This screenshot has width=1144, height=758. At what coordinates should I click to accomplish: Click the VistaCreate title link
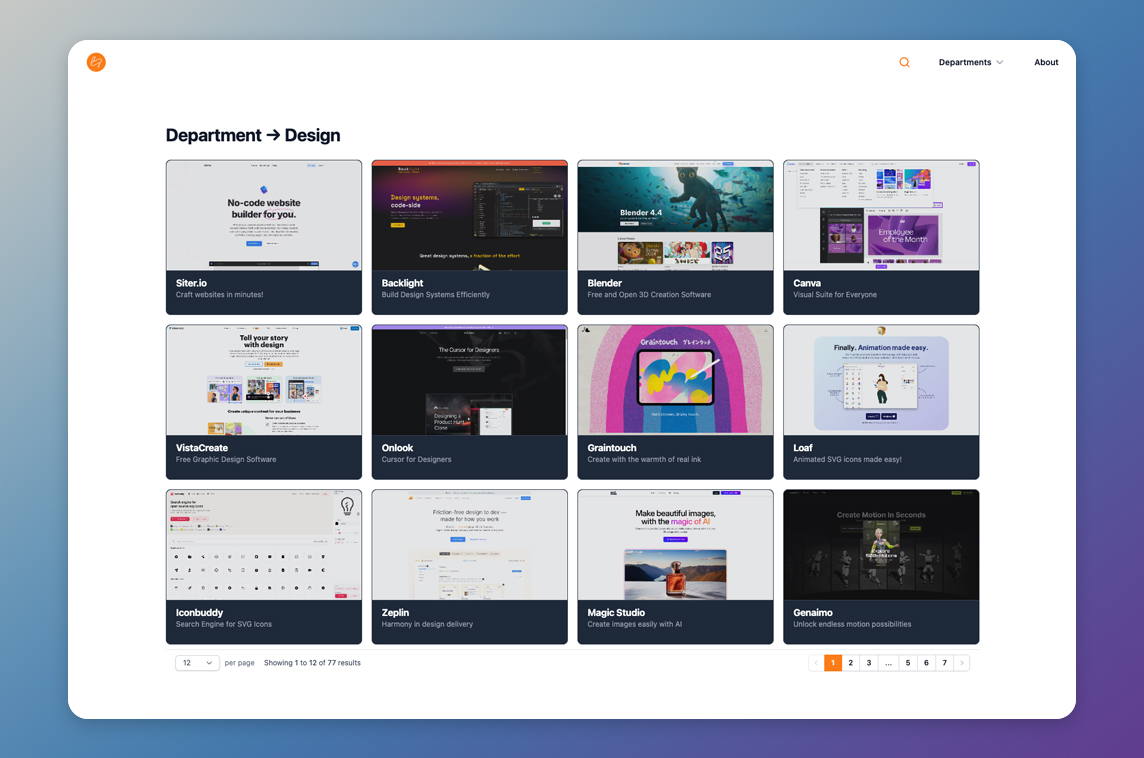click(x=201, y=448)
